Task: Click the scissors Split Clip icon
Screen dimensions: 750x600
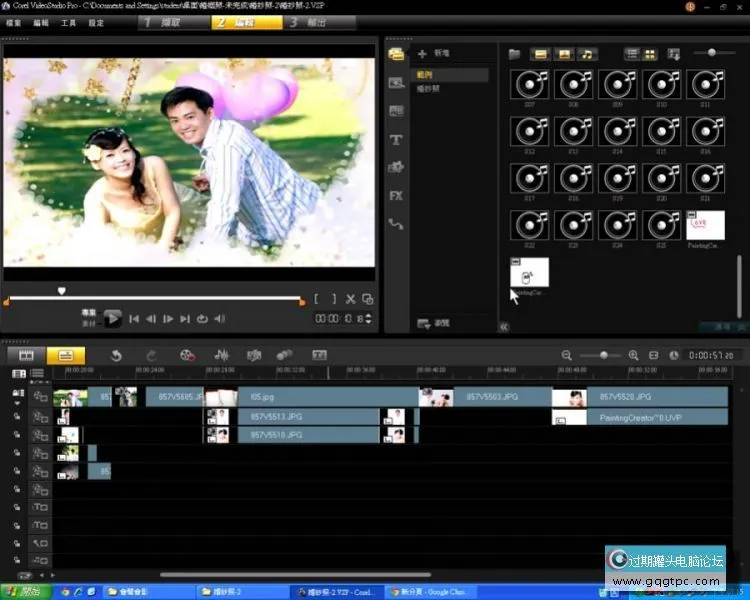Action: click(351, 298)
